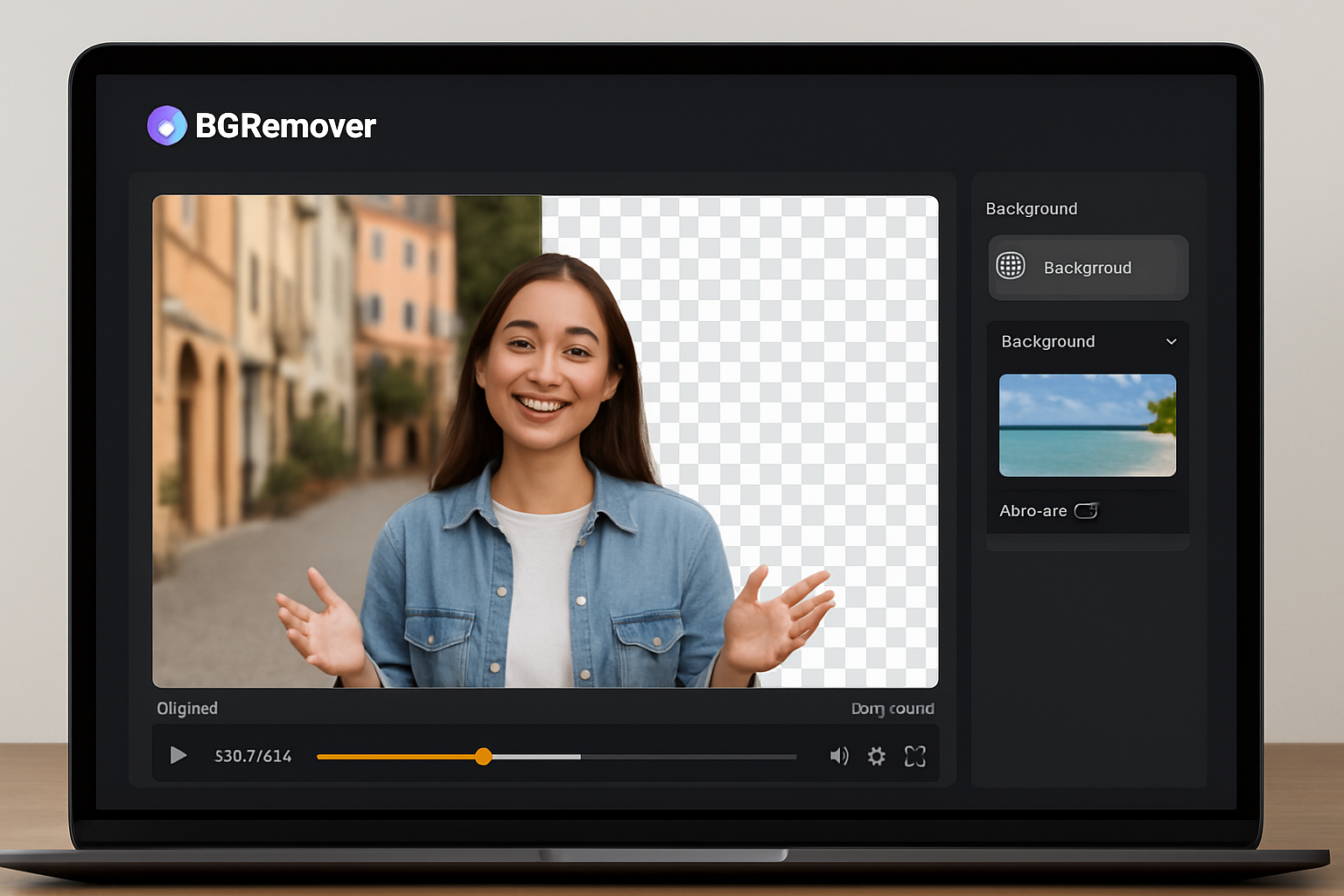Screen dimensions: 1344x896
Task: Play the video with the play button
Action: [178, 755]
